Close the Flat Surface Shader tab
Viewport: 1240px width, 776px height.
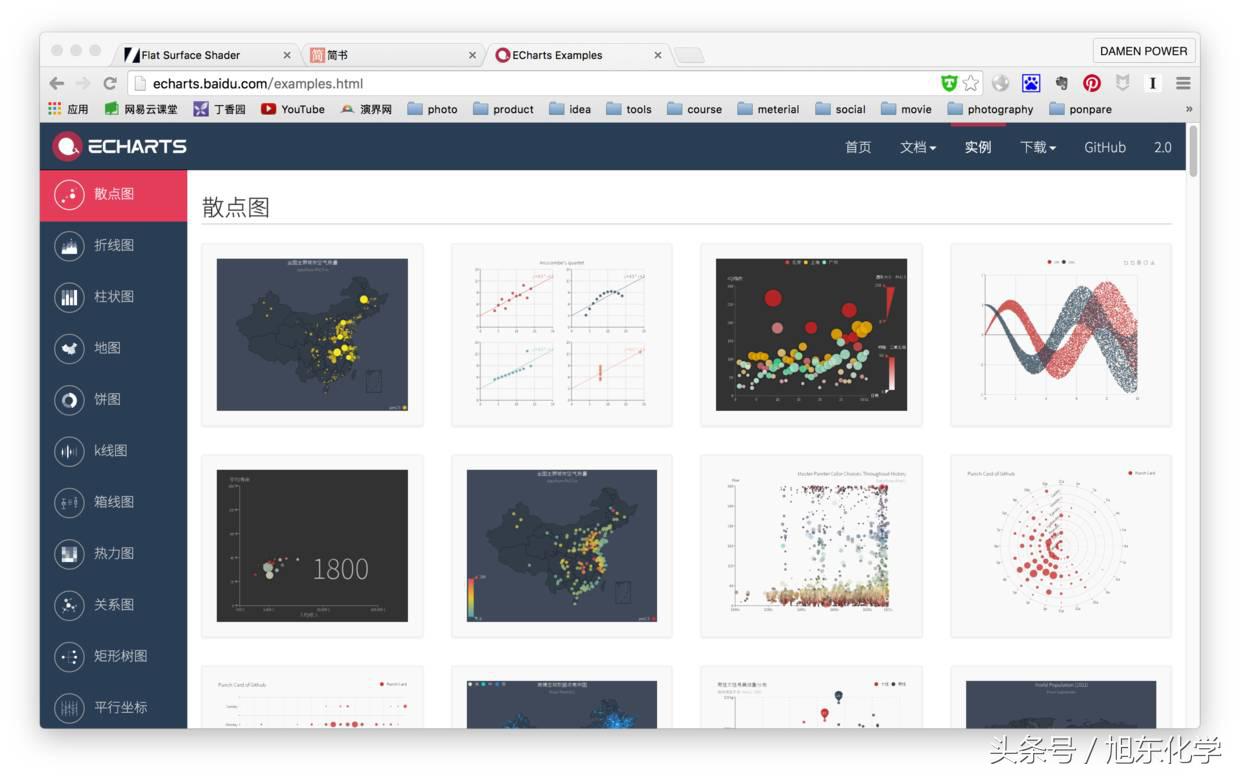pos(287,55)
